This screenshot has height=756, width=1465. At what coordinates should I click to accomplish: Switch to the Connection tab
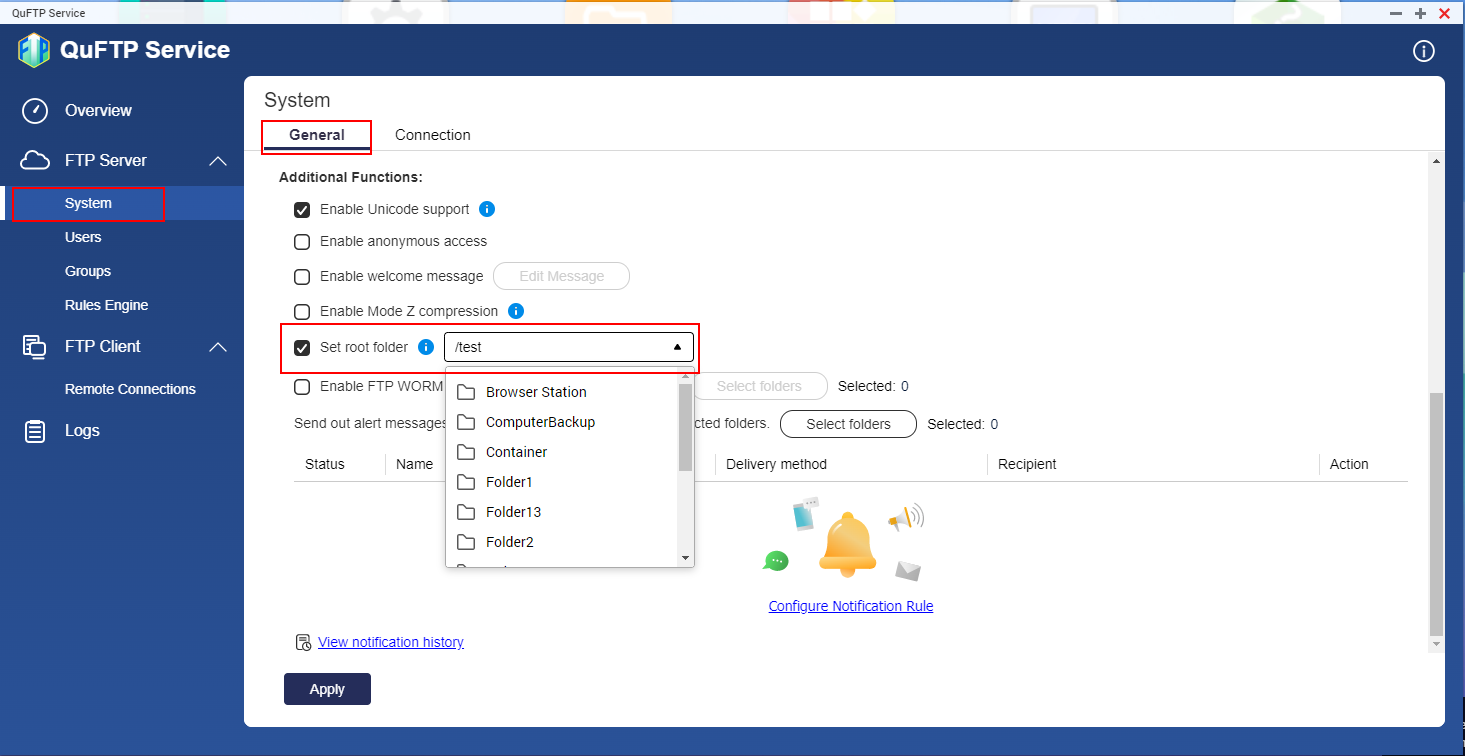[433, 135]
